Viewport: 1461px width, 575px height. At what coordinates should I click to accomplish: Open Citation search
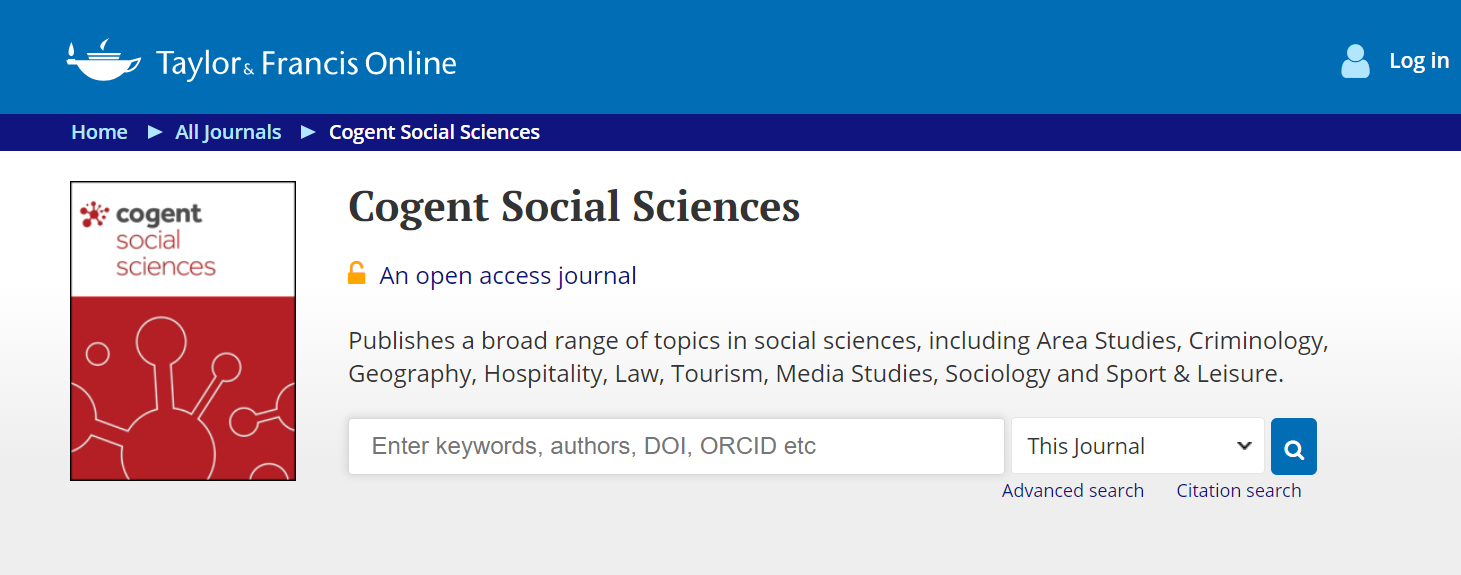[1238, 491]
